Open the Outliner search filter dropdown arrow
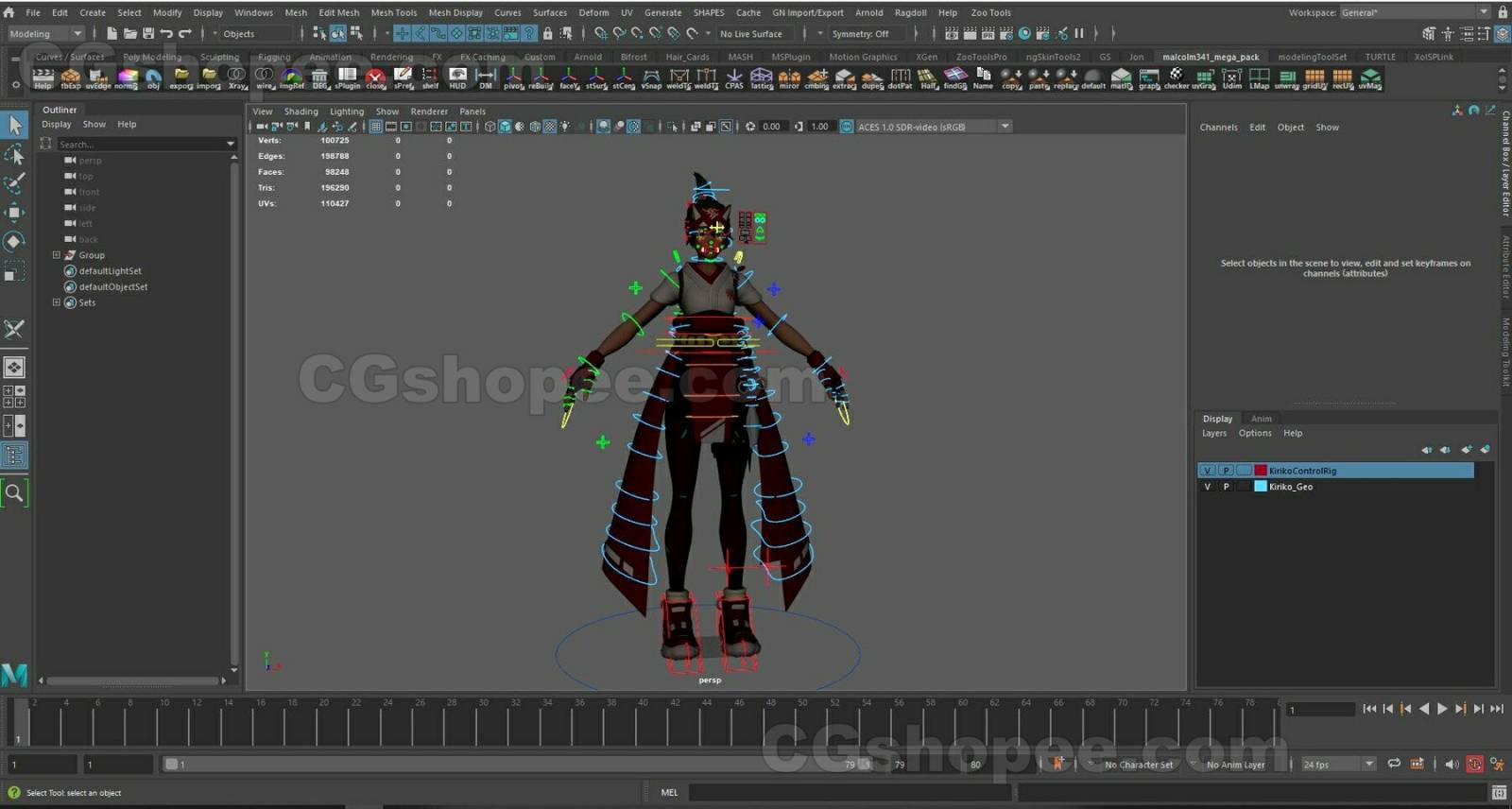 [x=231, y=144]
